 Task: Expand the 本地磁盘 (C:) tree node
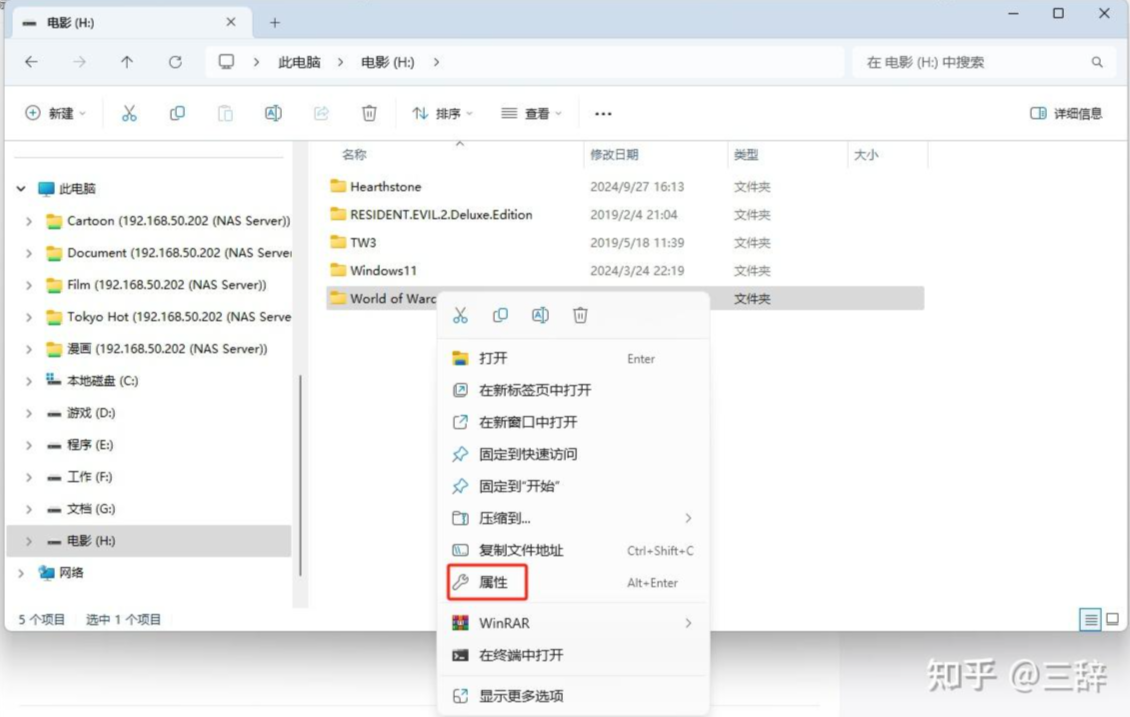coord(29,381)
